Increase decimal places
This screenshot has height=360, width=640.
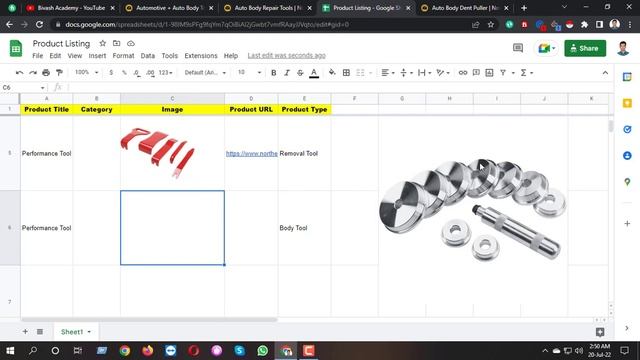pyautogui.click(x=150, y=73)
